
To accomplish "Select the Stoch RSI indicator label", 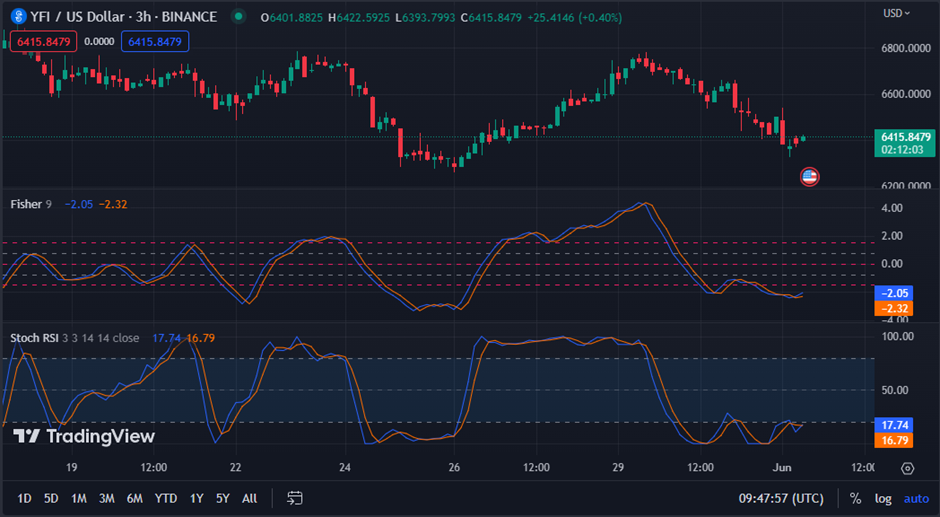I will click(37, 338).
